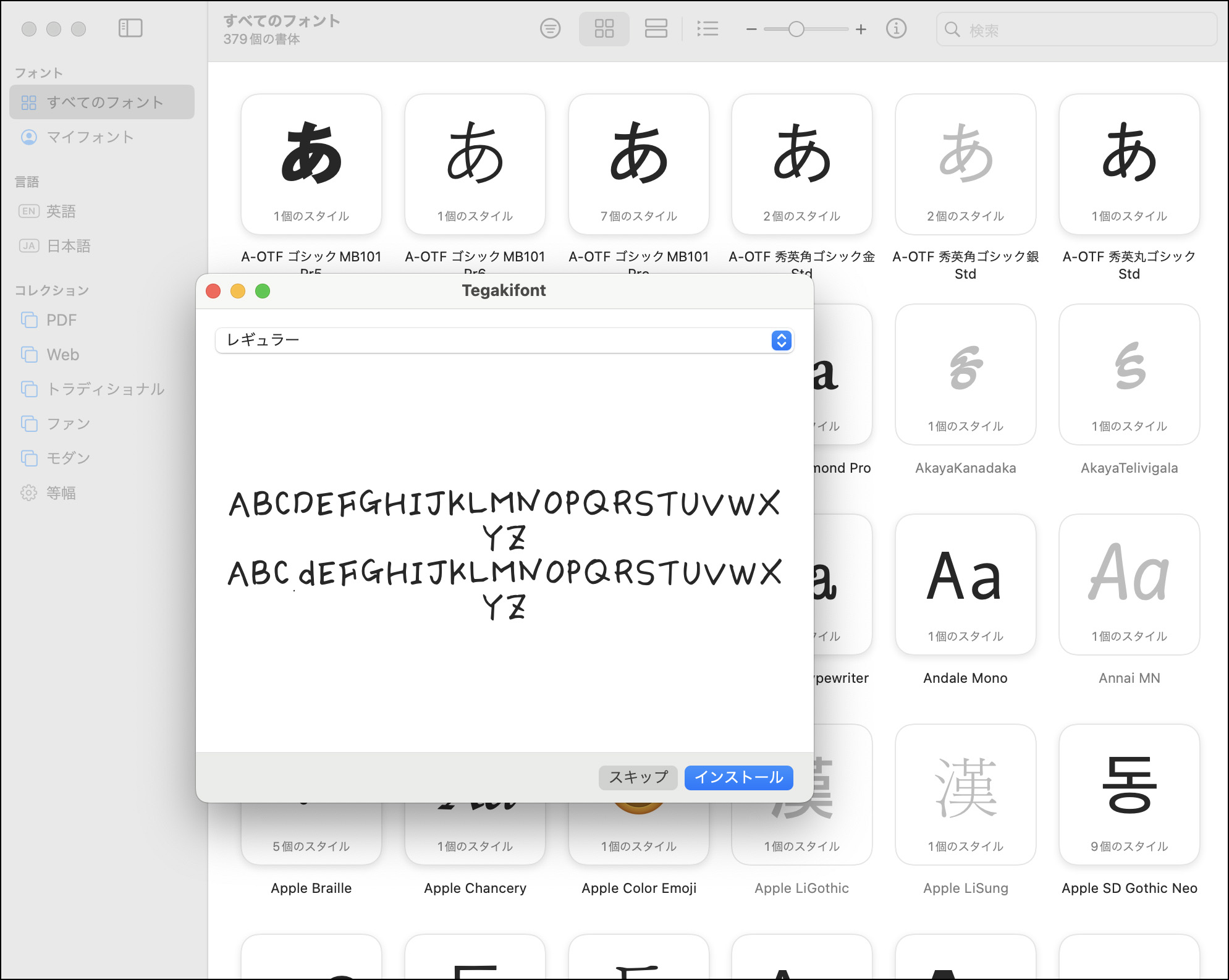The height and width of the screenshot is (980, 1229).
Task: Click the スキップ button
Action: (638, 777)
